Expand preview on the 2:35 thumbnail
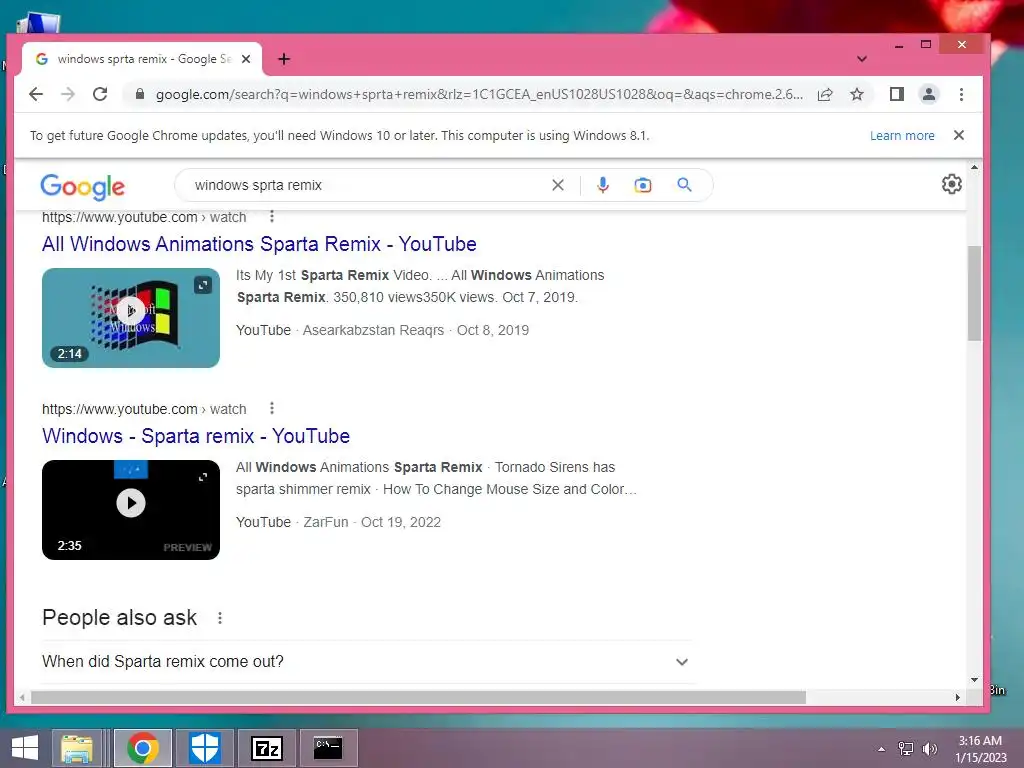Viewport: 1024px width, 768px height. coord(203,477)
